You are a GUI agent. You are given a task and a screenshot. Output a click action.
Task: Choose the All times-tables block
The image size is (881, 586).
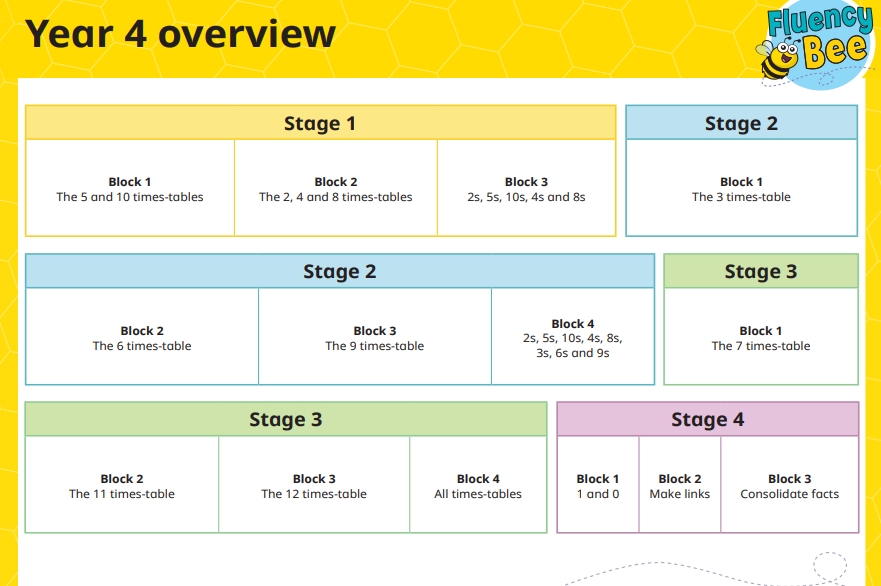click(x=478, y=486)
